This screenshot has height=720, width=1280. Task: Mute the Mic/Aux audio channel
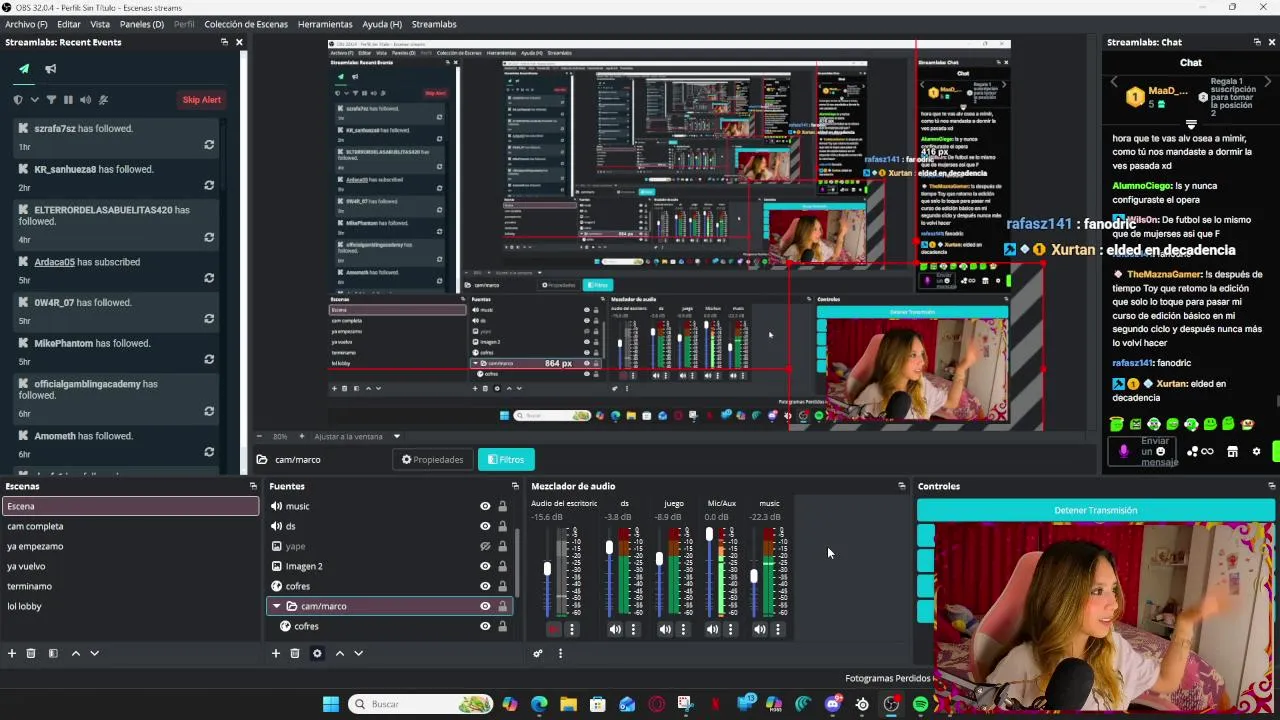(712, 629)
